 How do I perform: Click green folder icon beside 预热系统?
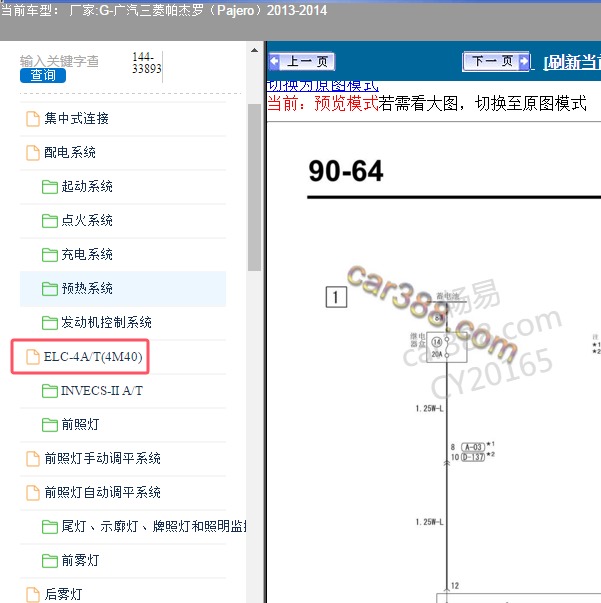coord(50,289)
